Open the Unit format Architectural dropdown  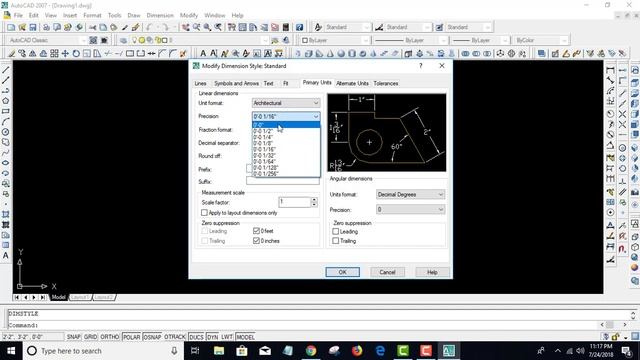pos(286,103)
